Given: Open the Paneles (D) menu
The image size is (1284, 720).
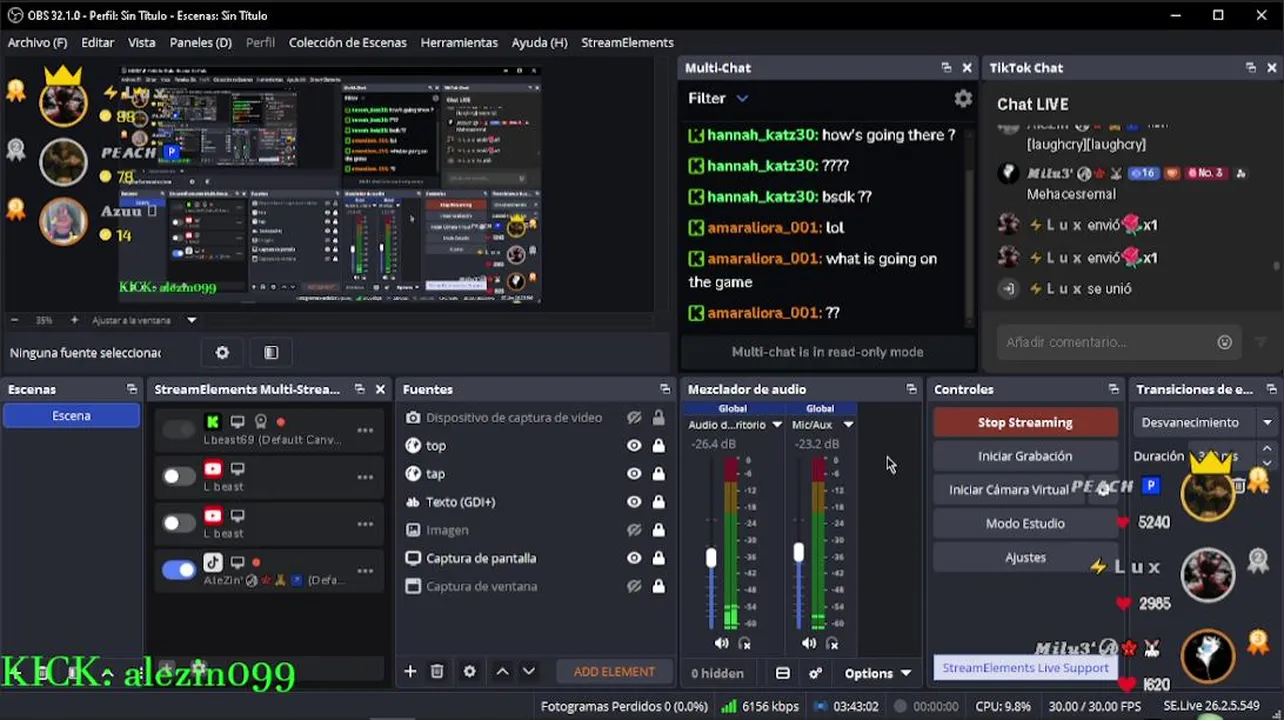Looking at the screenshot, I should [200, 42].
